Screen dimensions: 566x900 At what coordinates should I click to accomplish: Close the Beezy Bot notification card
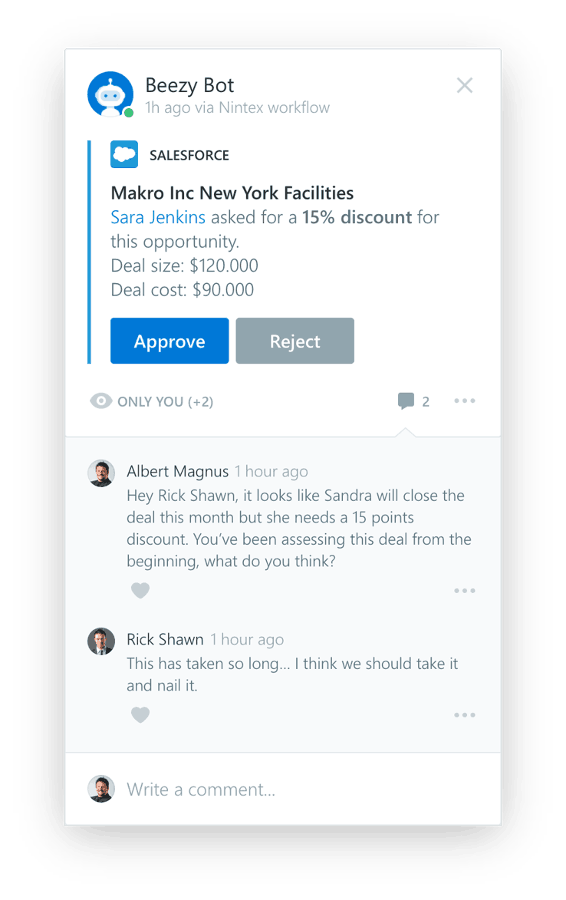coord(464,86)
